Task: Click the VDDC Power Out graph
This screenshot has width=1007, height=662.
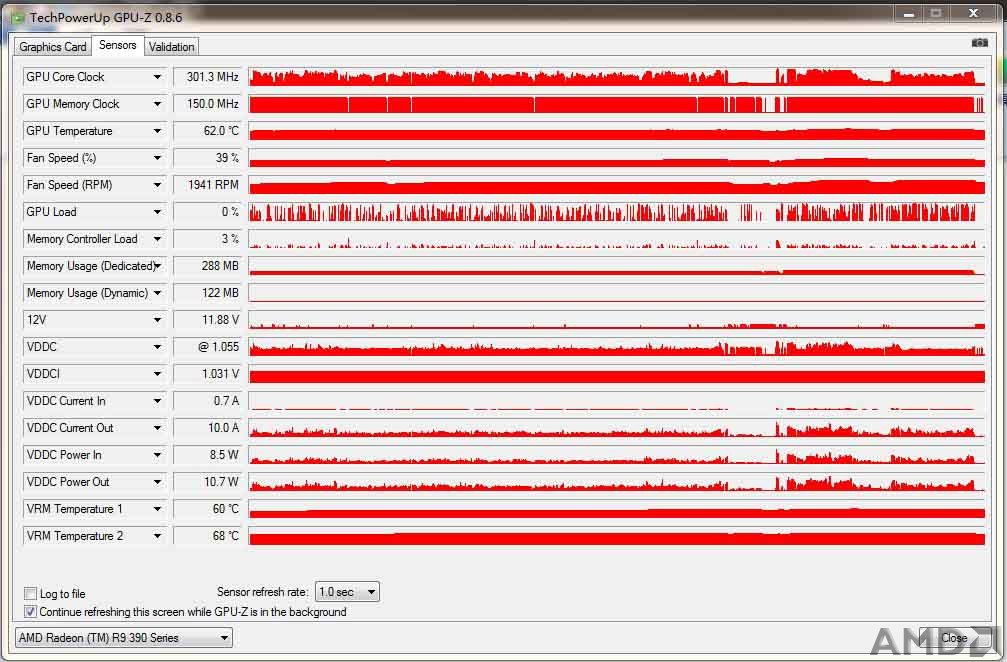Action: [617, 482]
